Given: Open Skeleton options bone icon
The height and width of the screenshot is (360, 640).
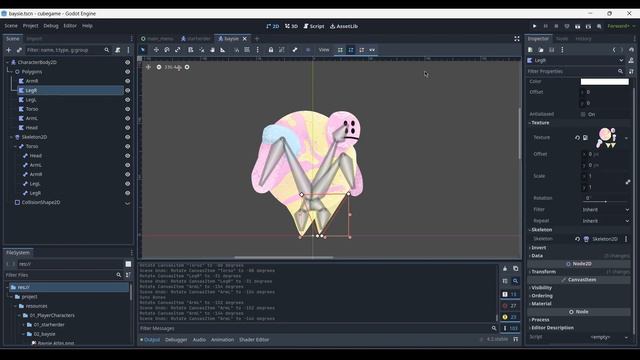Looking at the screenshot, I should [295, 50].
